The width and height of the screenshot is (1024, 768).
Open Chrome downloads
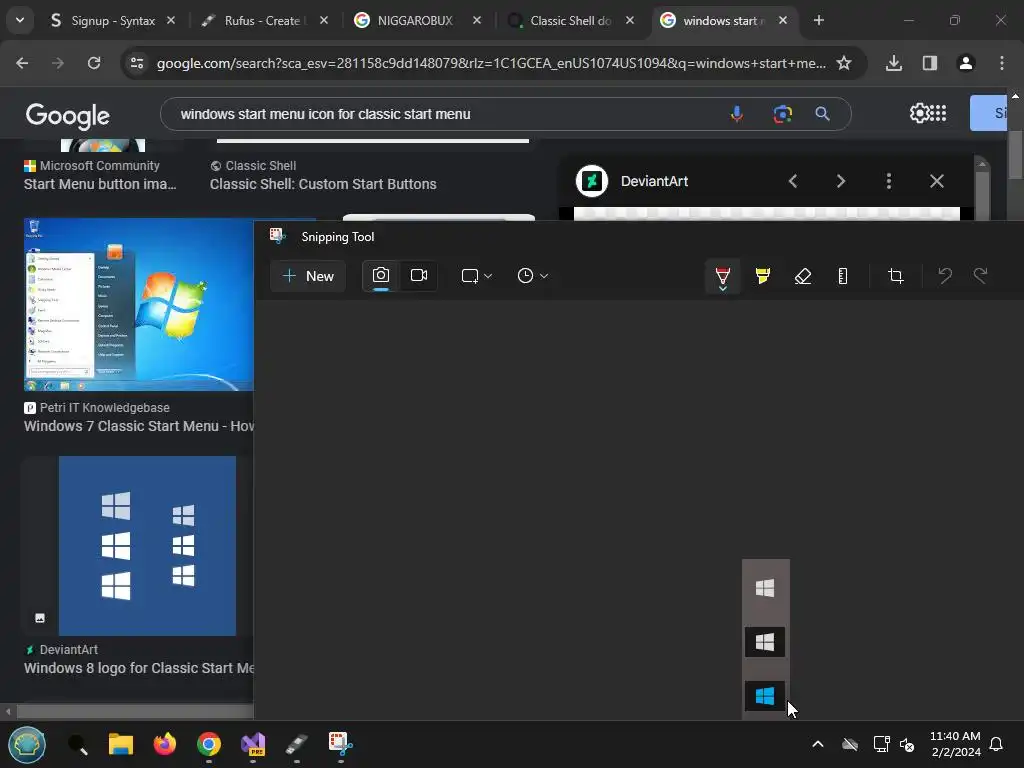(893, 63)
